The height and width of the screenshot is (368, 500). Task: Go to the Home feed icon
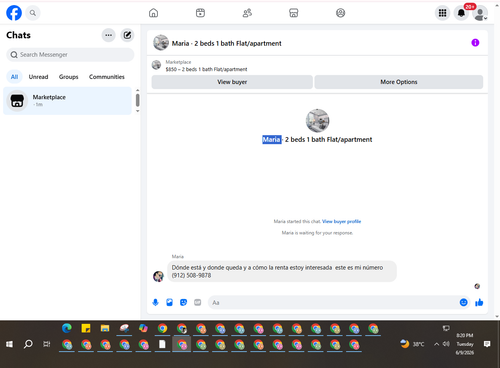[x=153, y=13]
